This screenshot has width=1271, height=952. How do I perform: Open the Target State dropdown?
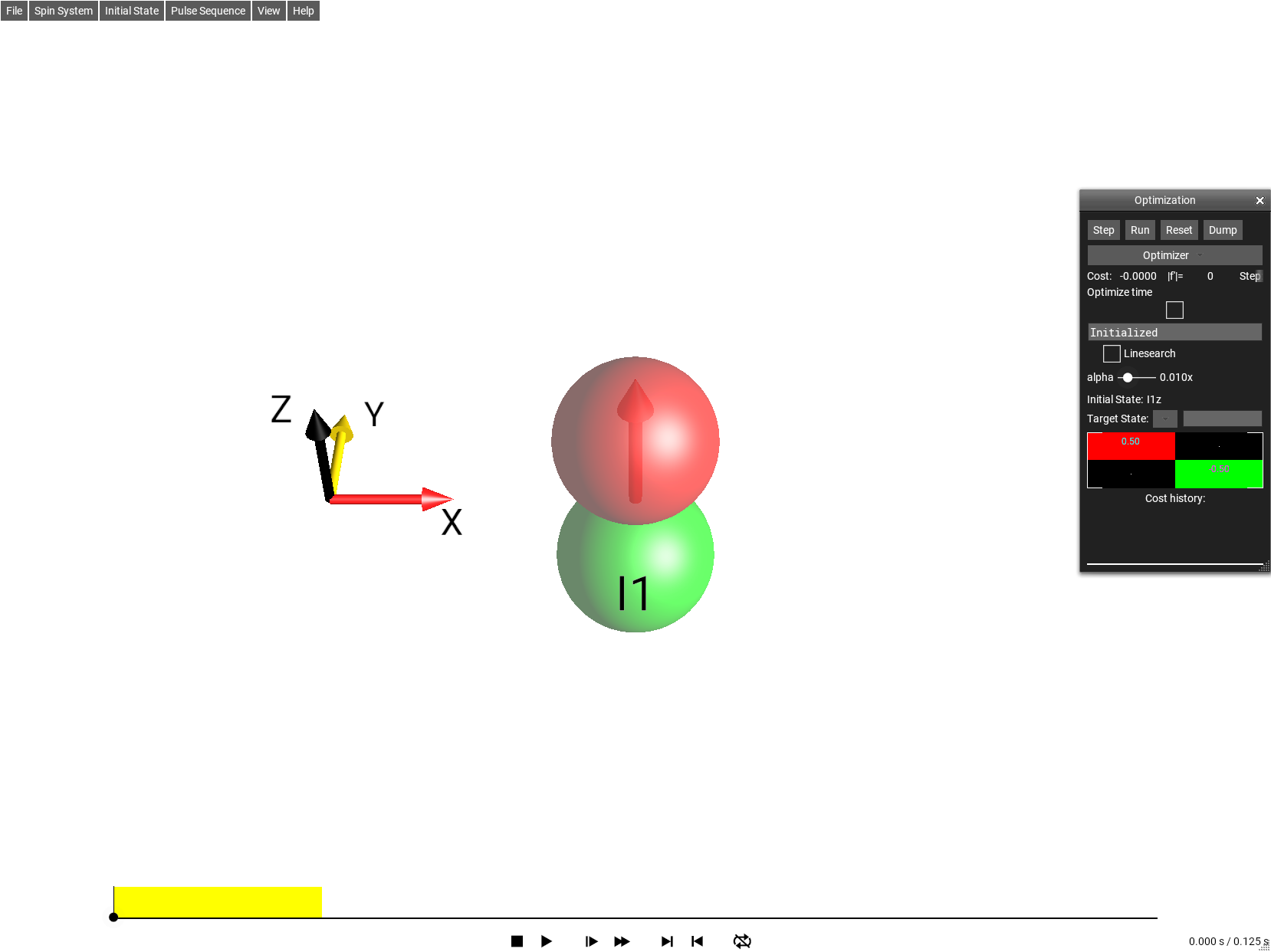click(1165, 419)
